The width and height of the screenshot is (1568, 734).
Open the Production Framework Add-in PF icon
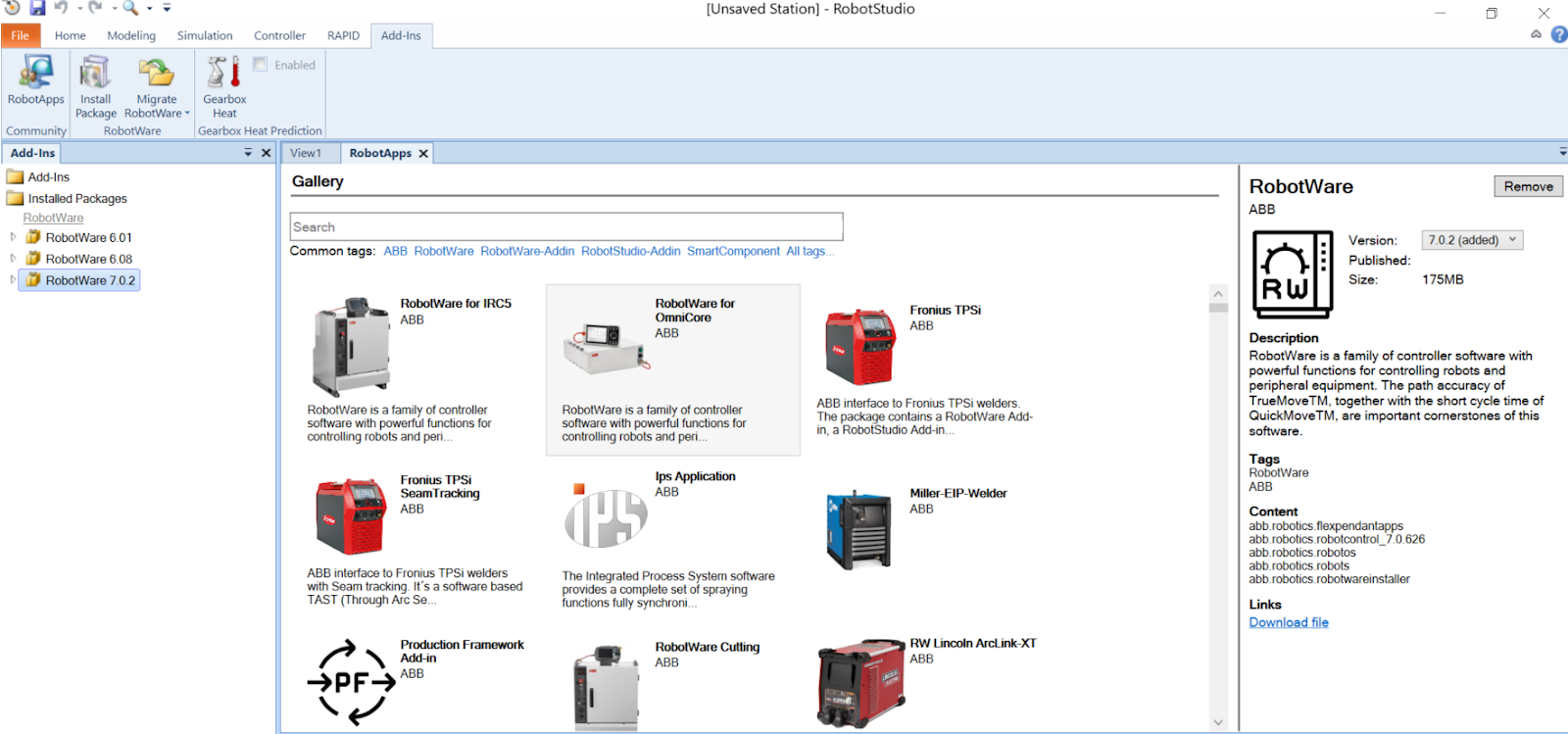351,682
